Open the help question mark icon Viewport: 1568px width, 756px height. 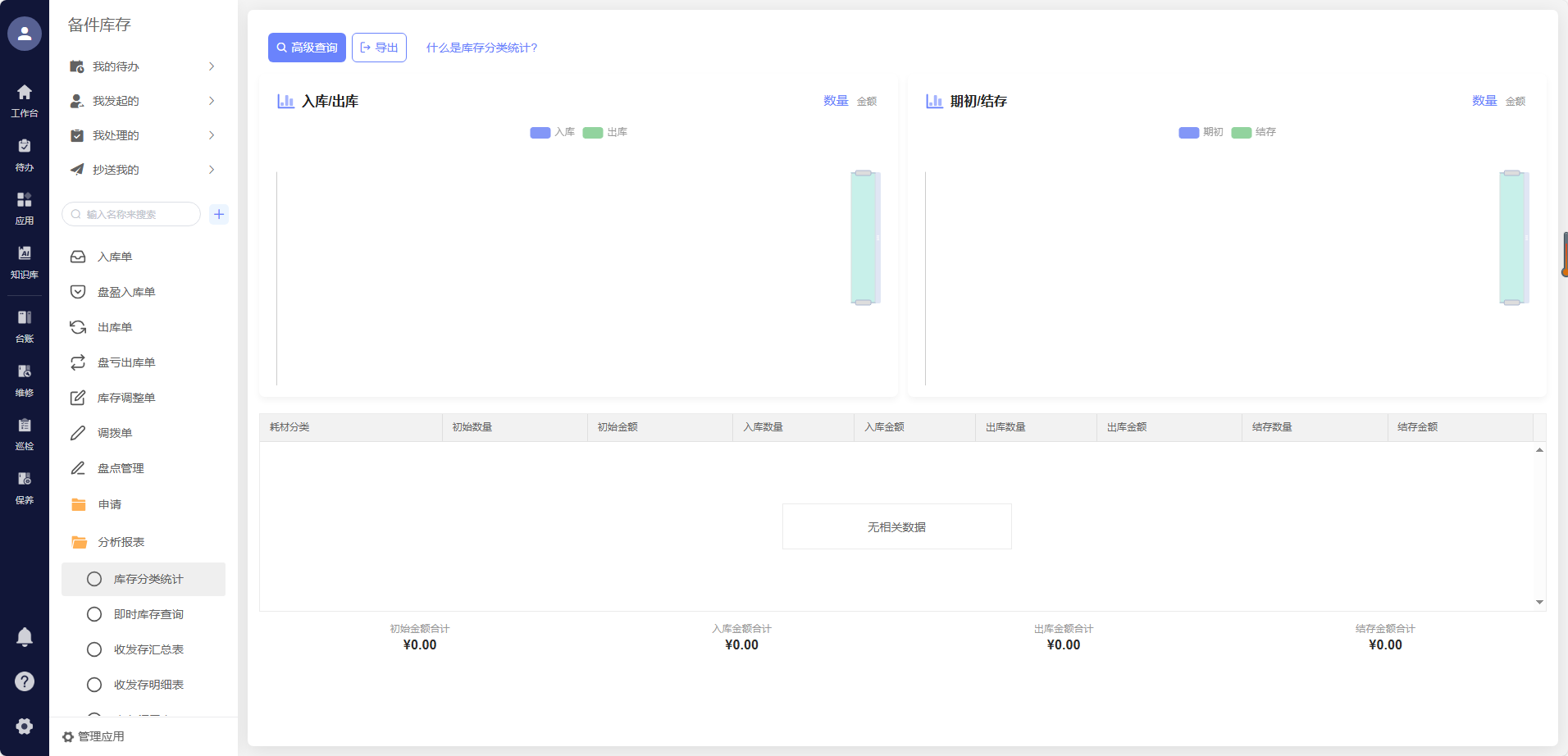coord(25,681)
